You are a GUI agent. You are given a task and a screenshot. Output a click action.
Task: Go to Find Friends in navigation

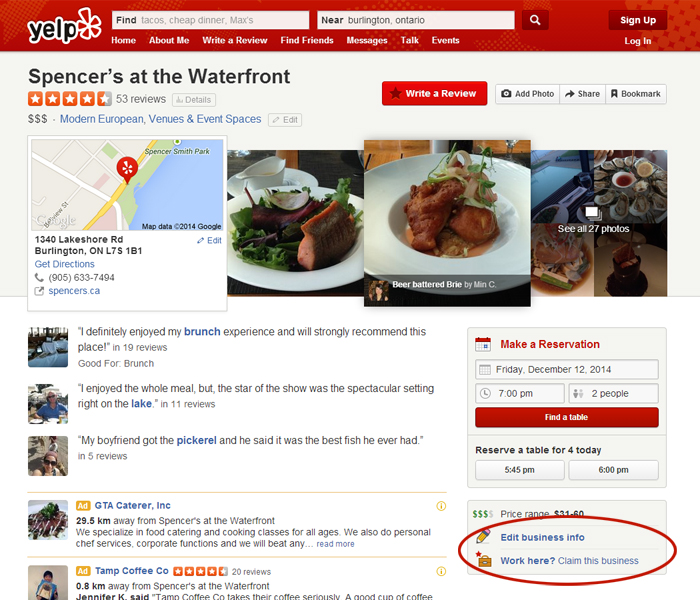click(x=307, y=40)
